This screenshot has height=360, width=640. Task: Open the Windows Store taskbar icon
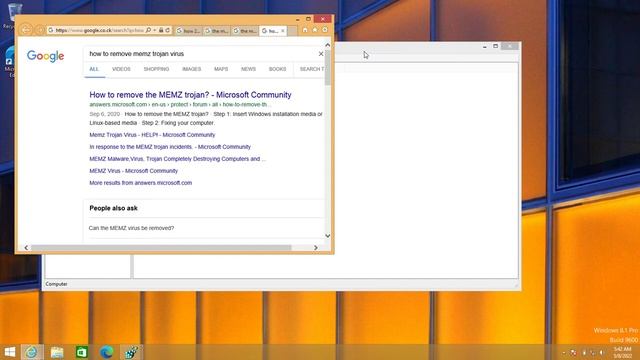pos(82,352)
